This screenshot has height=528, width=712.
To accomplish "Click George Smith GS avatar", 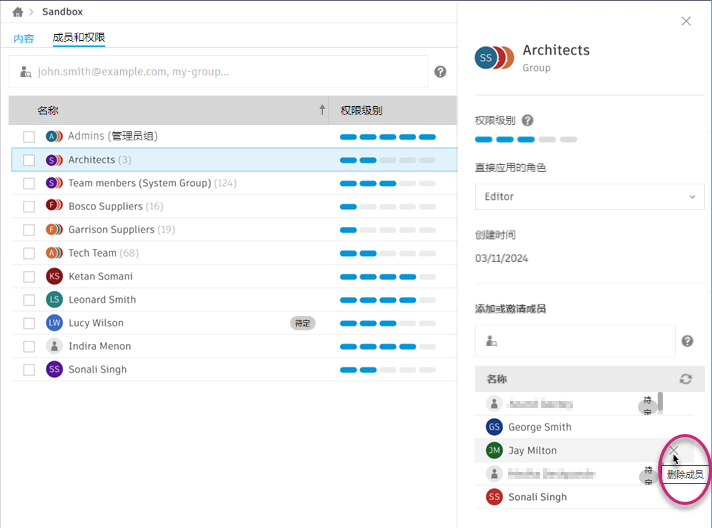I will tap(494, 427).
